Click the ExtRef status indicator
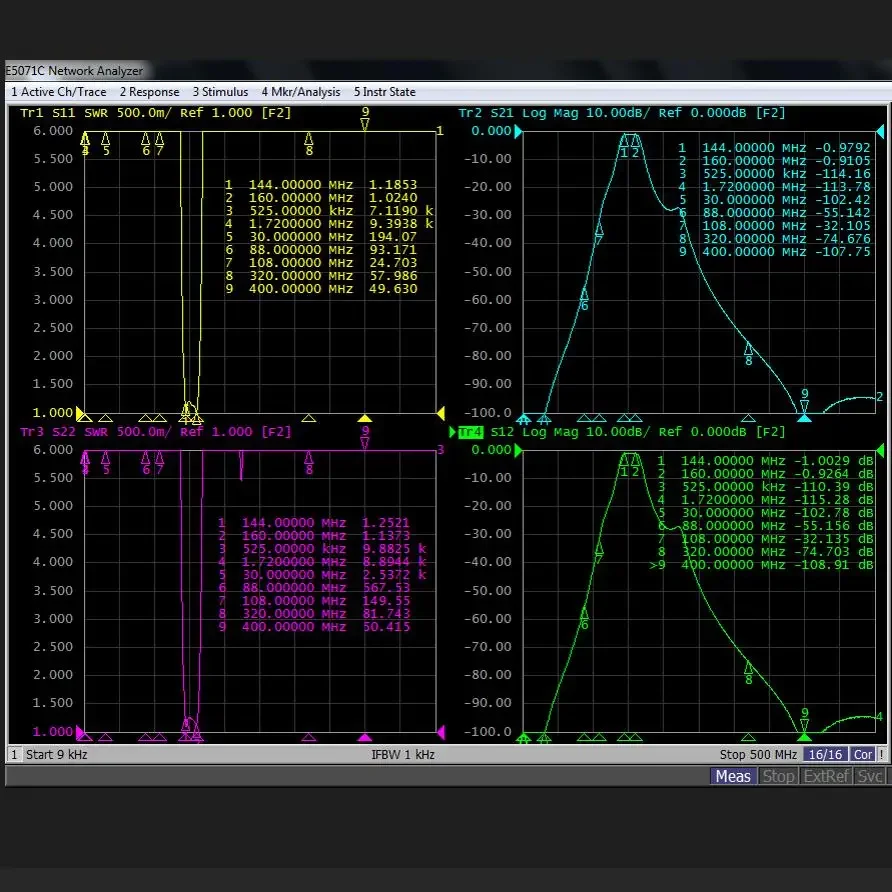Screen dimensions: 892x892 tap(826, 776)
